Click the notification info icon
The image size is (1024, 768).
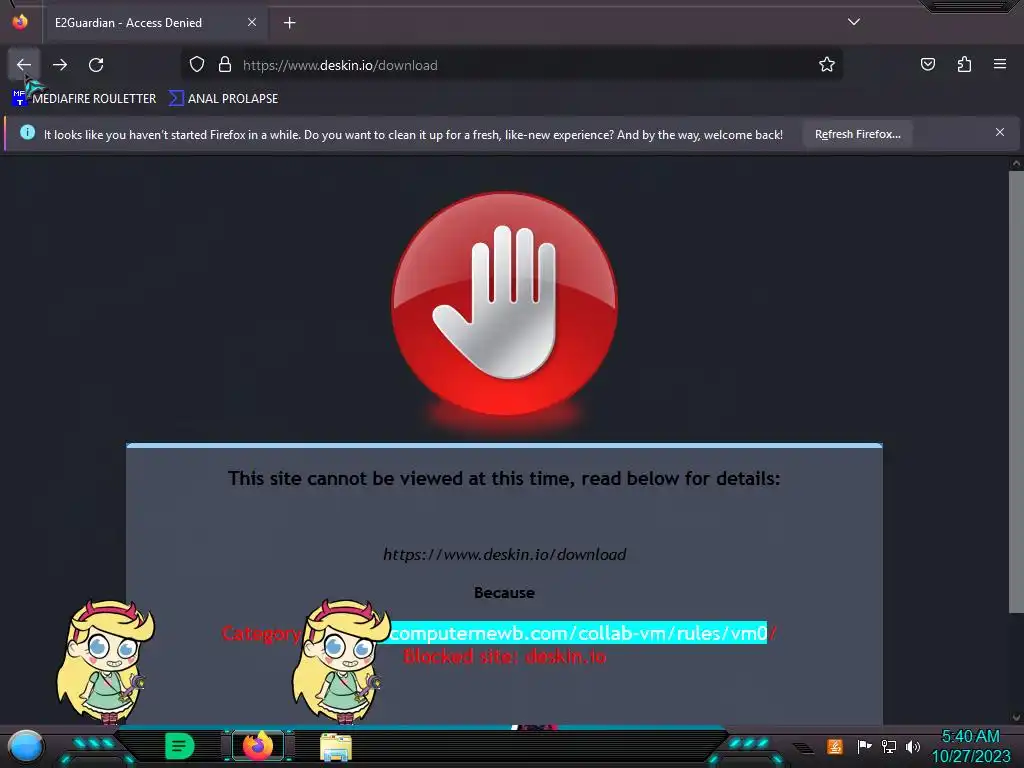(27, 133)
